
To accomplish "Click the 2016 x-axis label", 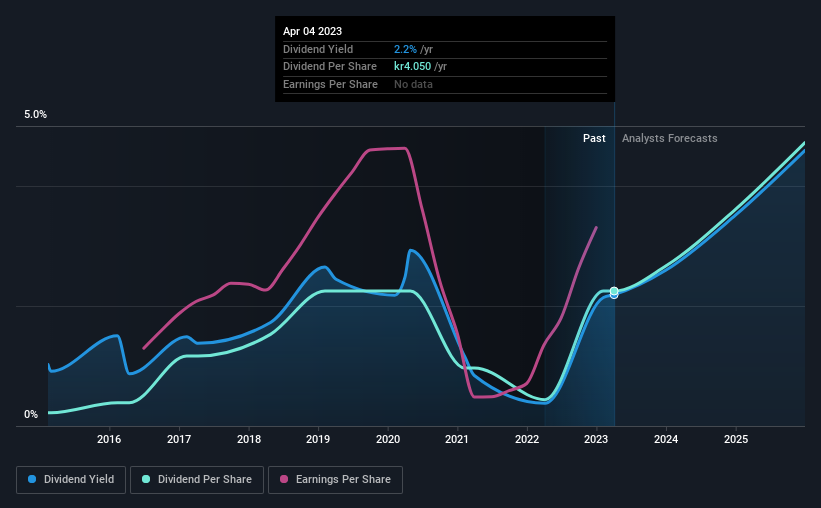I will point(109,439).
